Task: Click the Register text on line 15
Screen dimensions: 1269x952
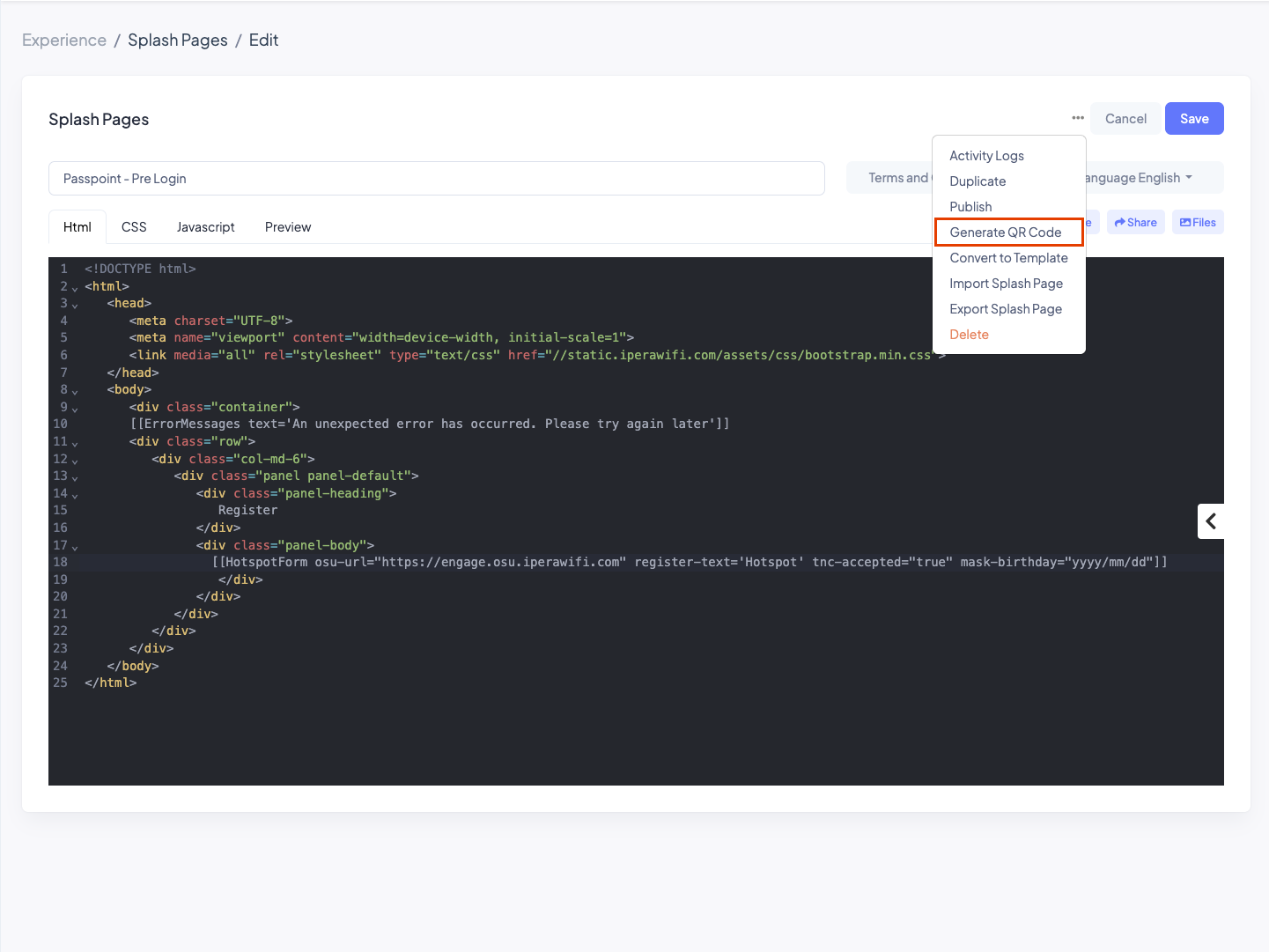Action: pyautogui.click(x=247, y=510)
